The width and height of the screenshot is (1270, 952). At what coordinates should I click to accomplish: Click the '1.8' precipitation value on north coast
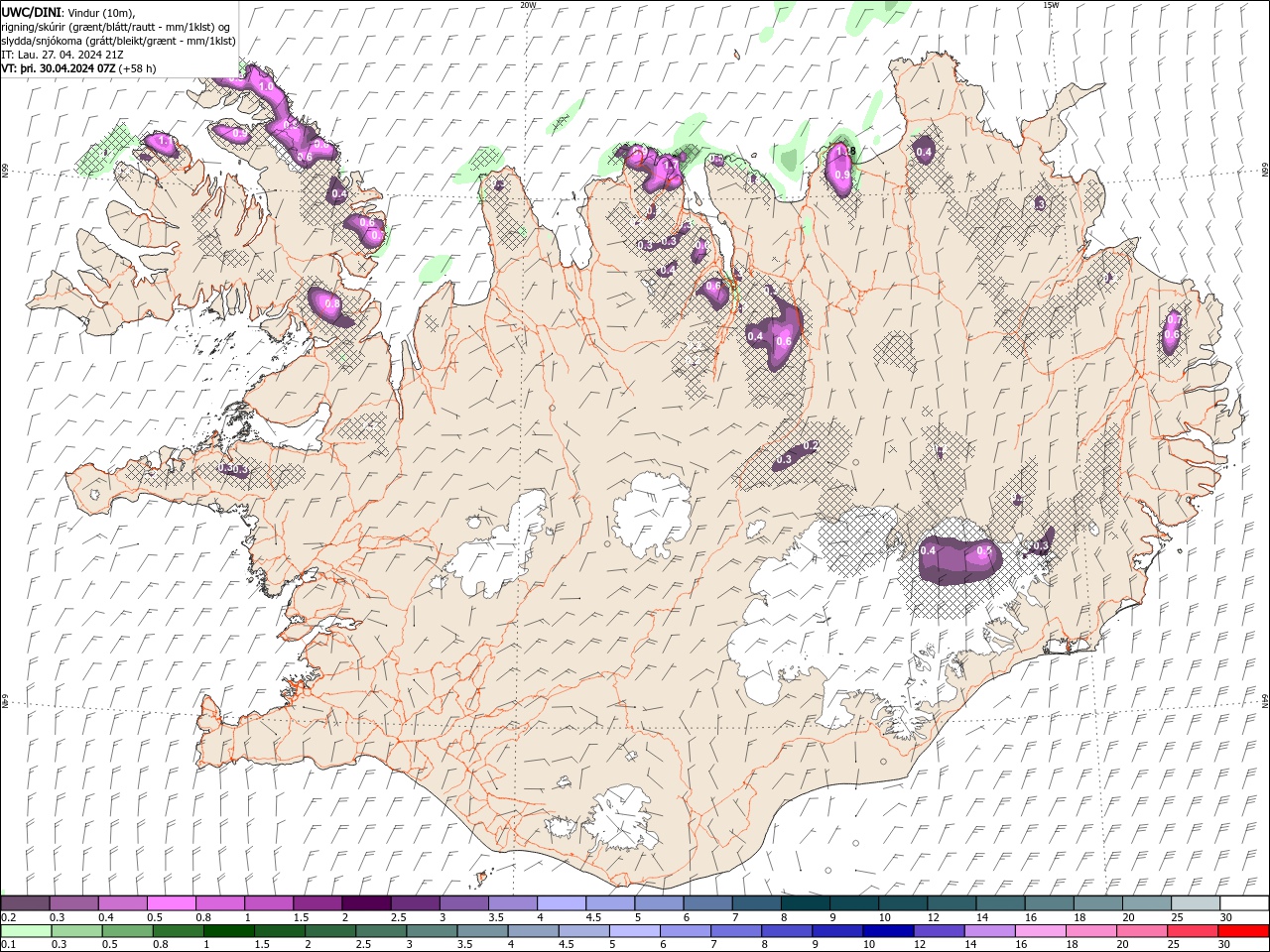[846, 152]
